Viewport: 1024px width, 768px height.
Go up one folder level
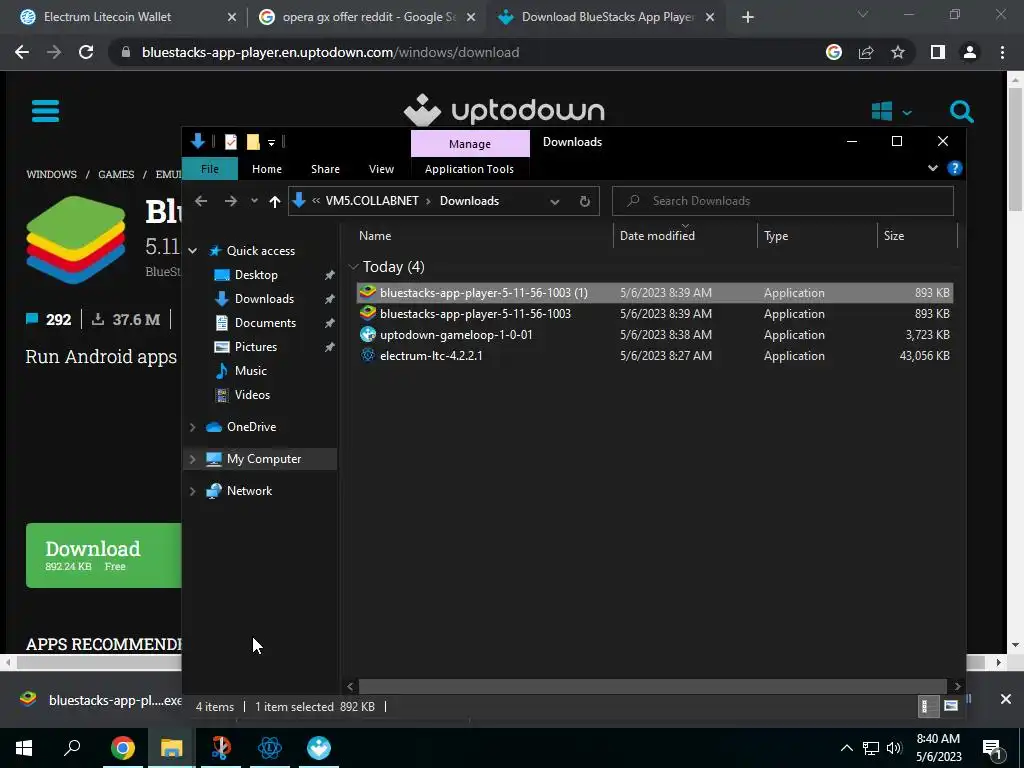(275, 201)
